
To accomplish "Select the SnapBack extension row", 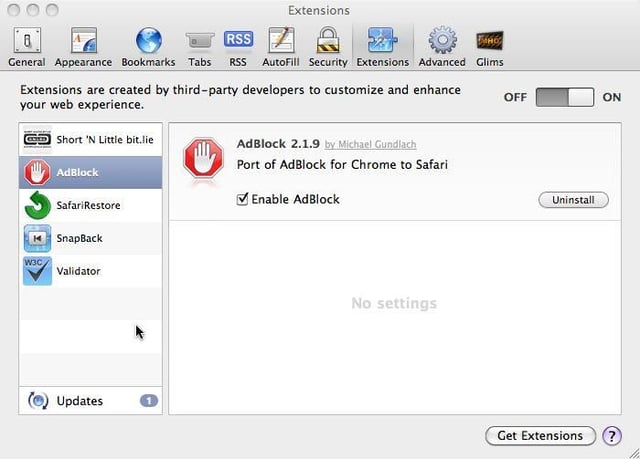I will (x=90, y=238).
